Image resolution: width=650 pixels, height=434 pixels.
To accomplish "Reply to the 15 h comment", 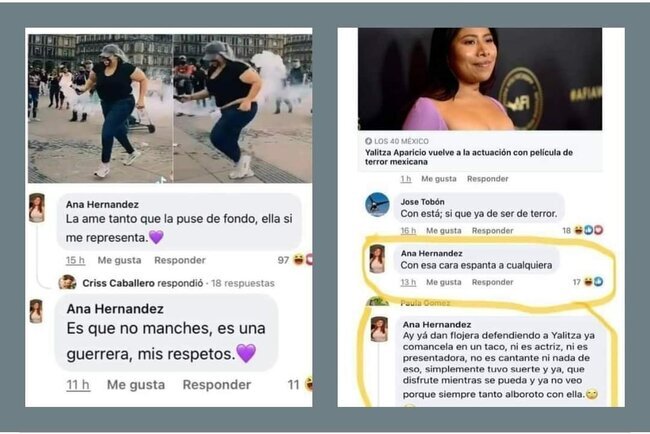I will point(179,260).
